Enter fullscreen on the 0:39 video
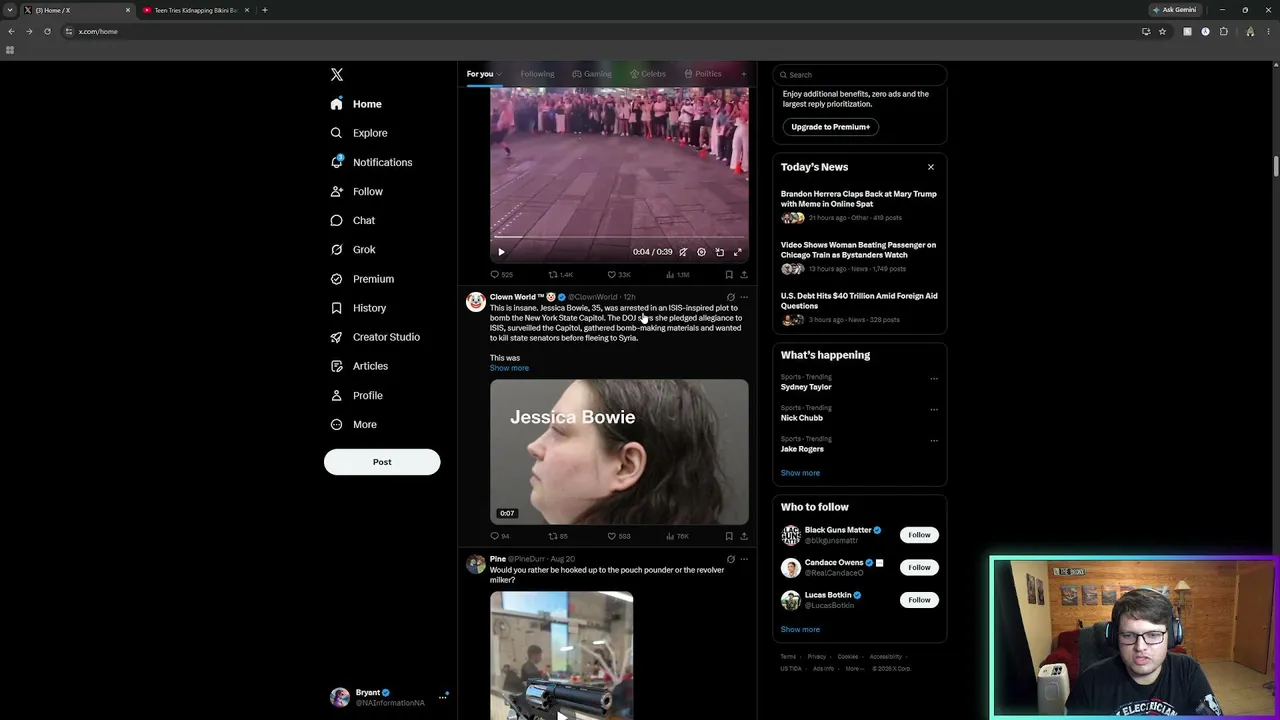 coord(738,252)
